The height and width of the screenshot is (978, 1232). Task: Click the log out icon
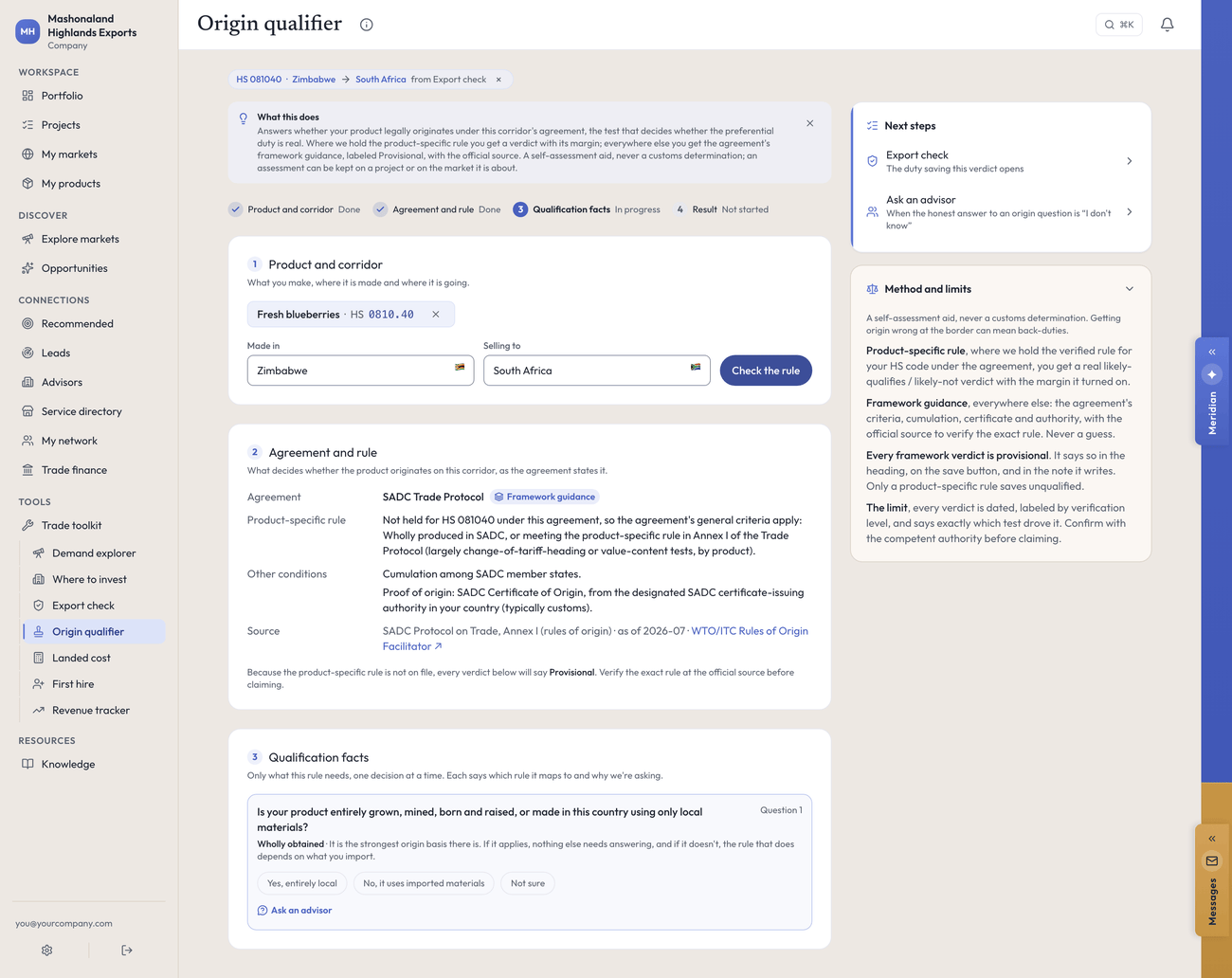[x=127, y=951]
